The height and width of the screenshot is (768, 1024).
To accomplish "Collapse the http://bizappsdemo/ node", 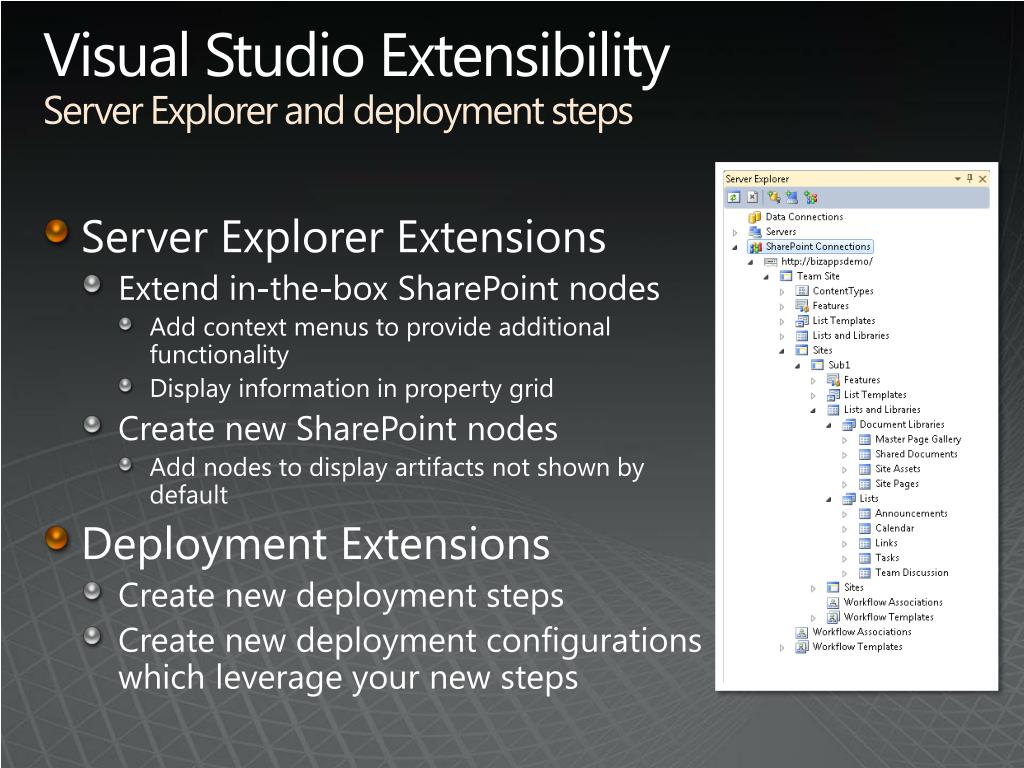I will pyautogui.click(x=750, y=263).
